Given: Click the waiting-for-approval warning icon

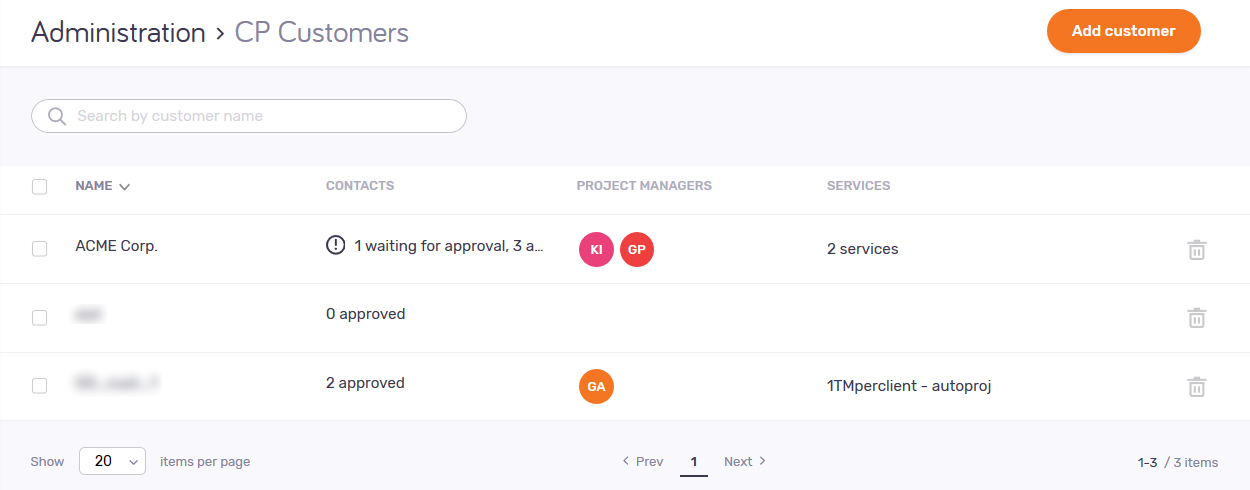Looking at the screenshot, I should pyautogui.click(x=335, y=245).
